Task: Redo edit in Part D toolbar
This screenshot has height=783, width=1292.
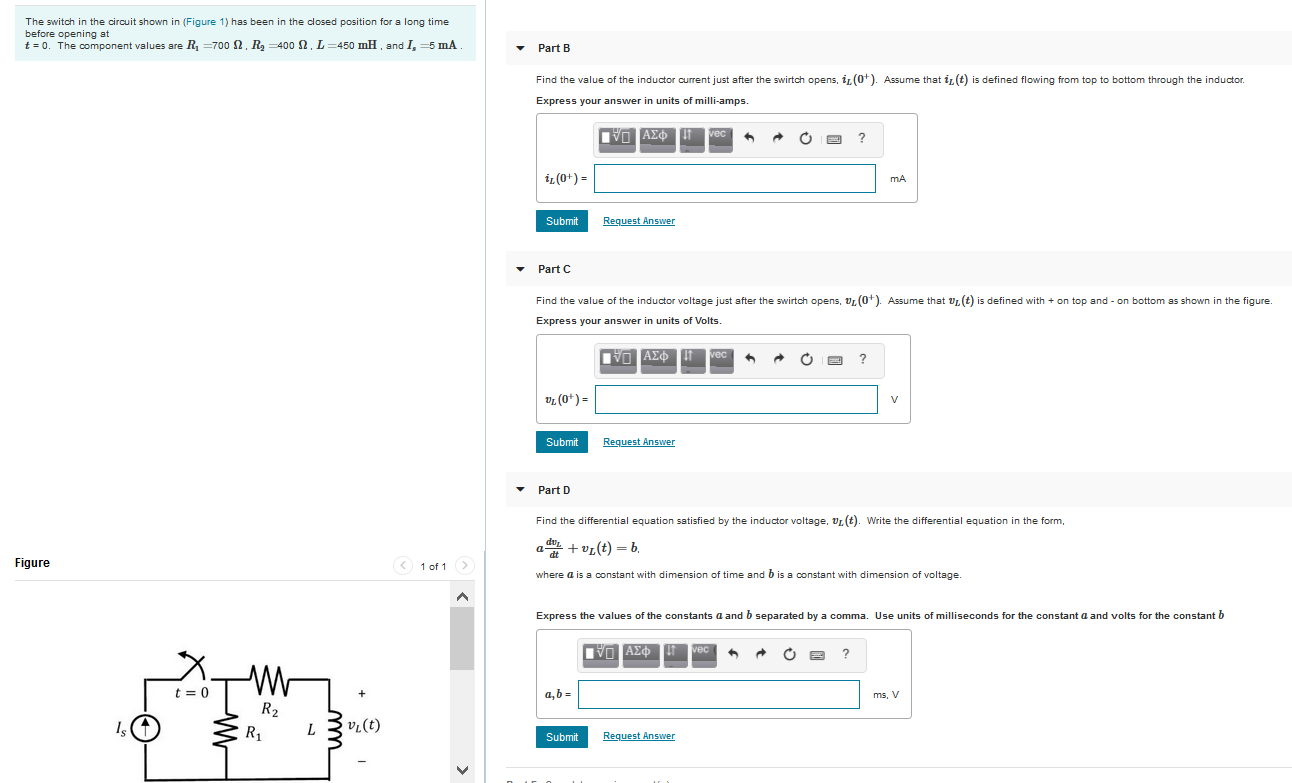Action: 761,655
